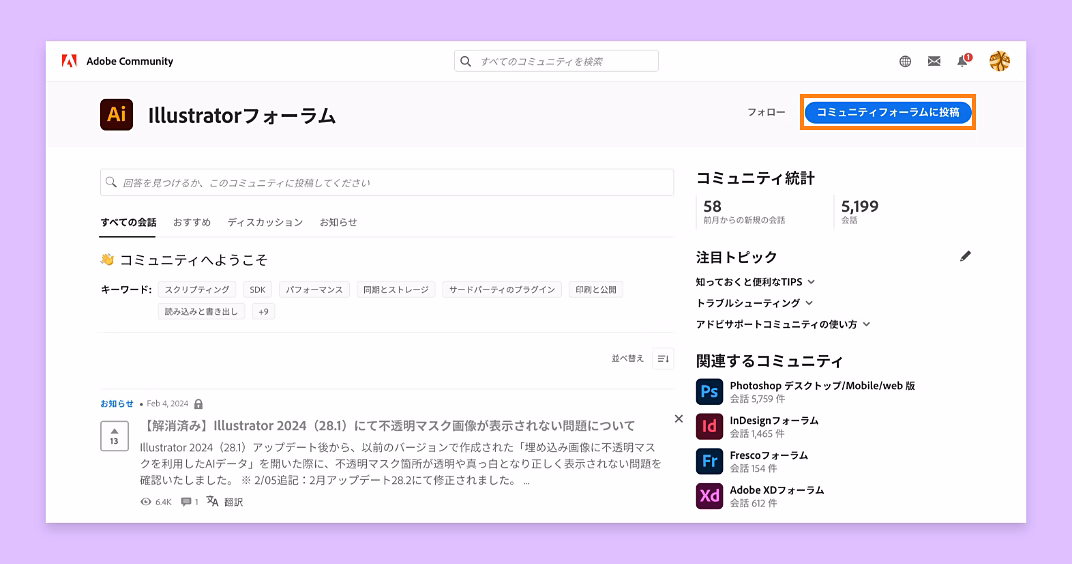Open the messages envelope icon
This screenshot has width=1072, height=564.
point(934,62)
